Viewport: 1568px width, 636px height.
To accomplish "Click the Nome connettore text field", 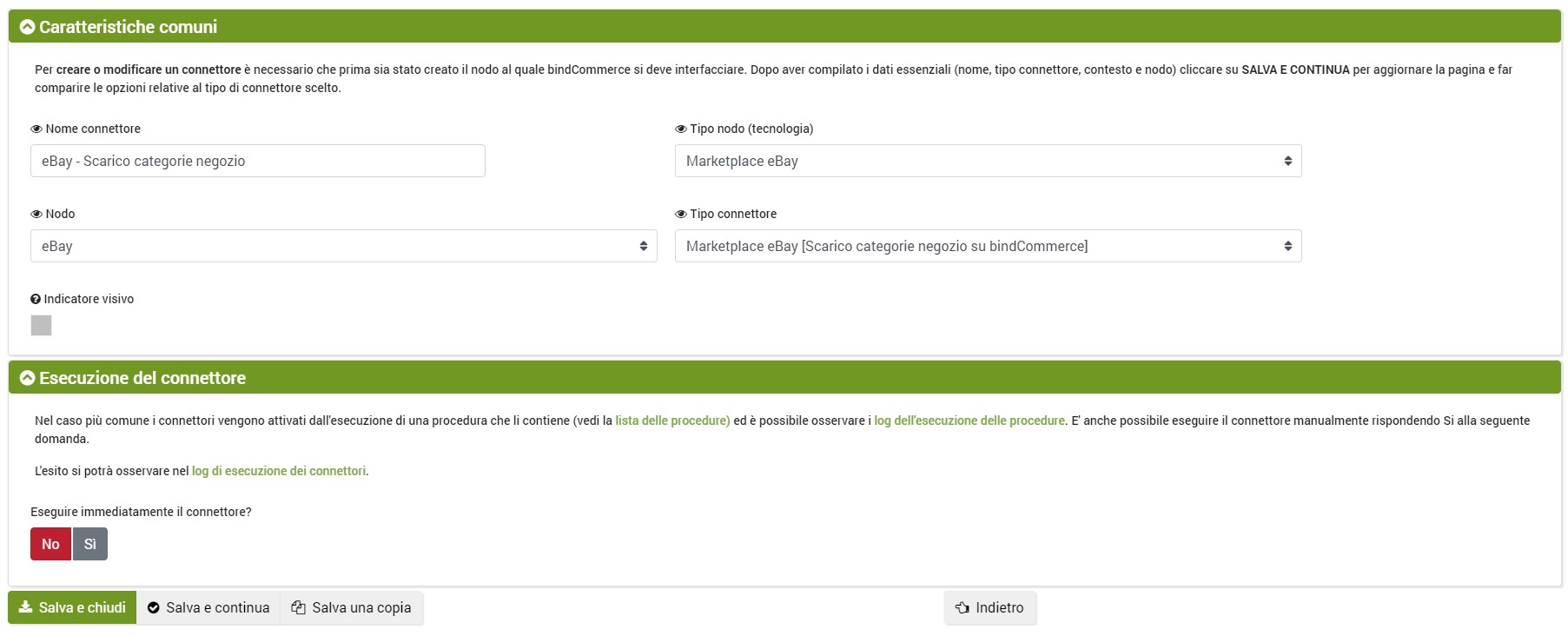I will point(257,161).
